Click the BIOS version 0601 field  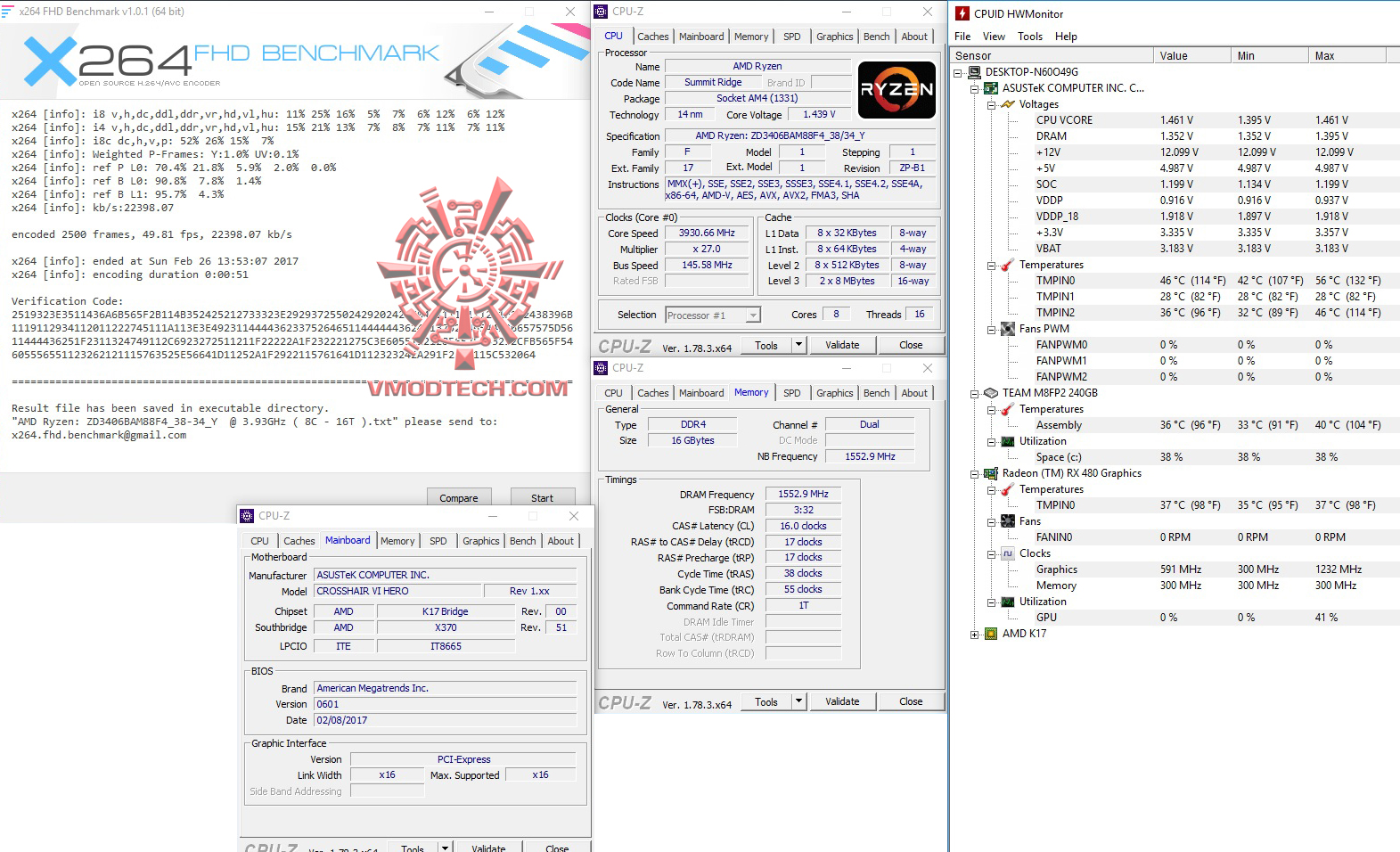click(x=446, y=704)
